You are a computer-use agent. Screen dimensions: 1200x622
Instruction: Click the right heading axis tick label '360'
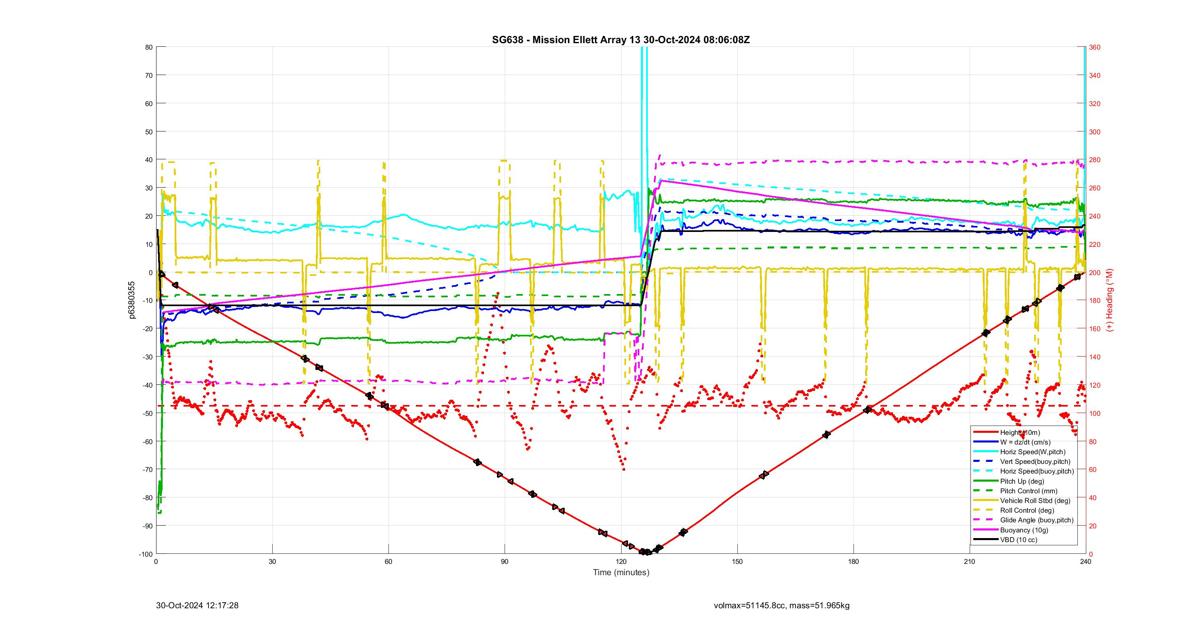[1095, 47]
